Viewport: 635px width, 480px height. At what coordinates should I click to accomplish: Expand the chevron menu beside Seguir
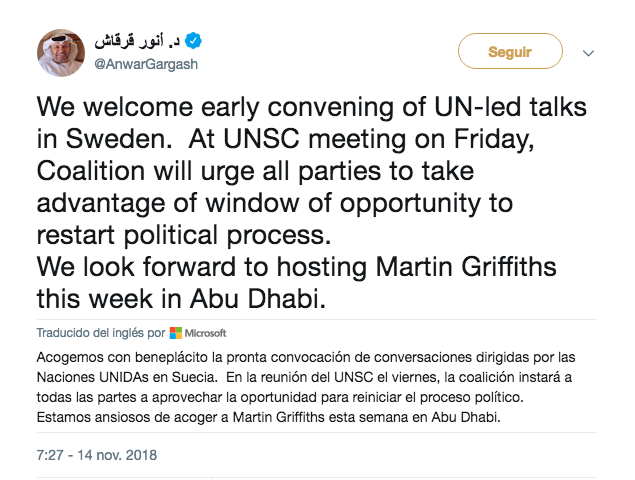click(x=589, y=53)
